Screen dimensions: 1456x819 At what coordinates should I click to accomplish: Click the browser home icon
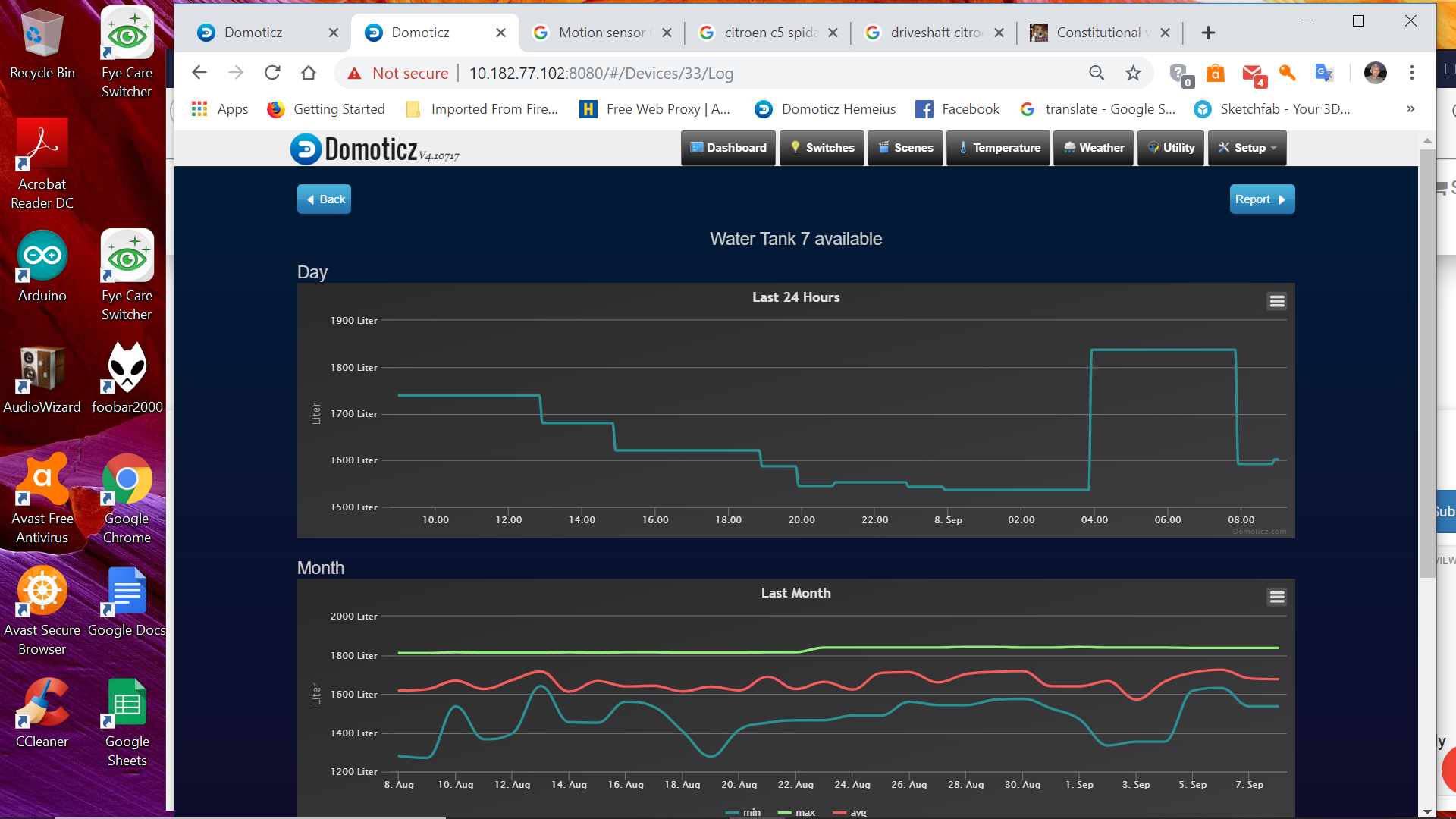point(309,73)
